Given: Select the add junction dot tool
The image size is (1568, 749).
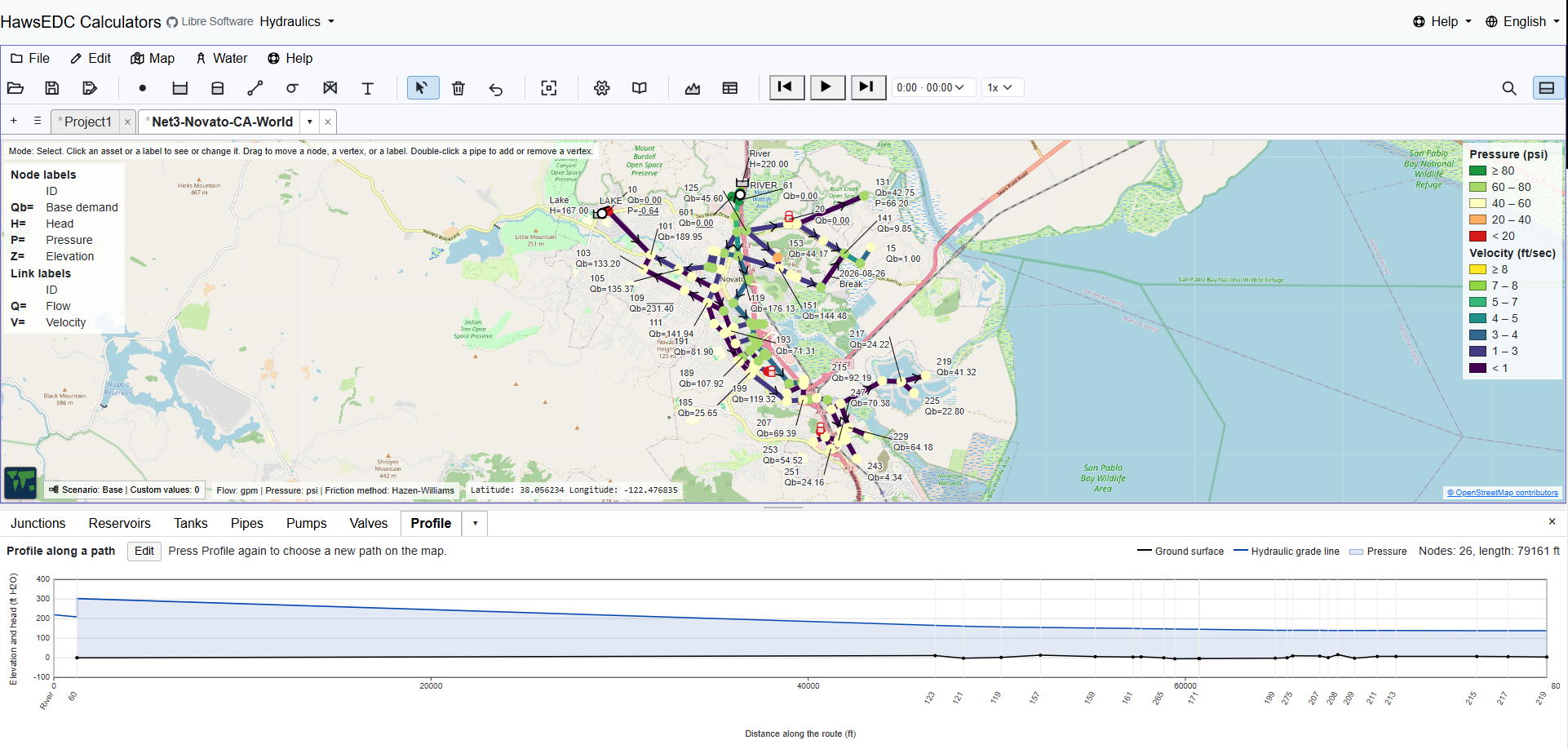Looking at the screenshot, I should click(x=143, y=88).
